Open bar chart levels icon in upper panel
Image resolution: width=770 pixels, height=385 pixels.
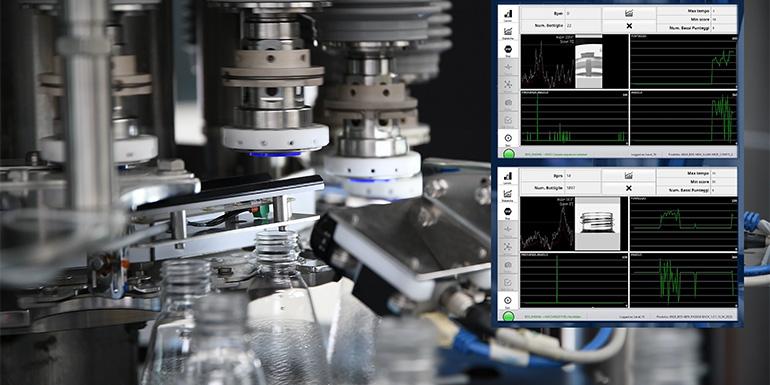(x=508, y=15)
